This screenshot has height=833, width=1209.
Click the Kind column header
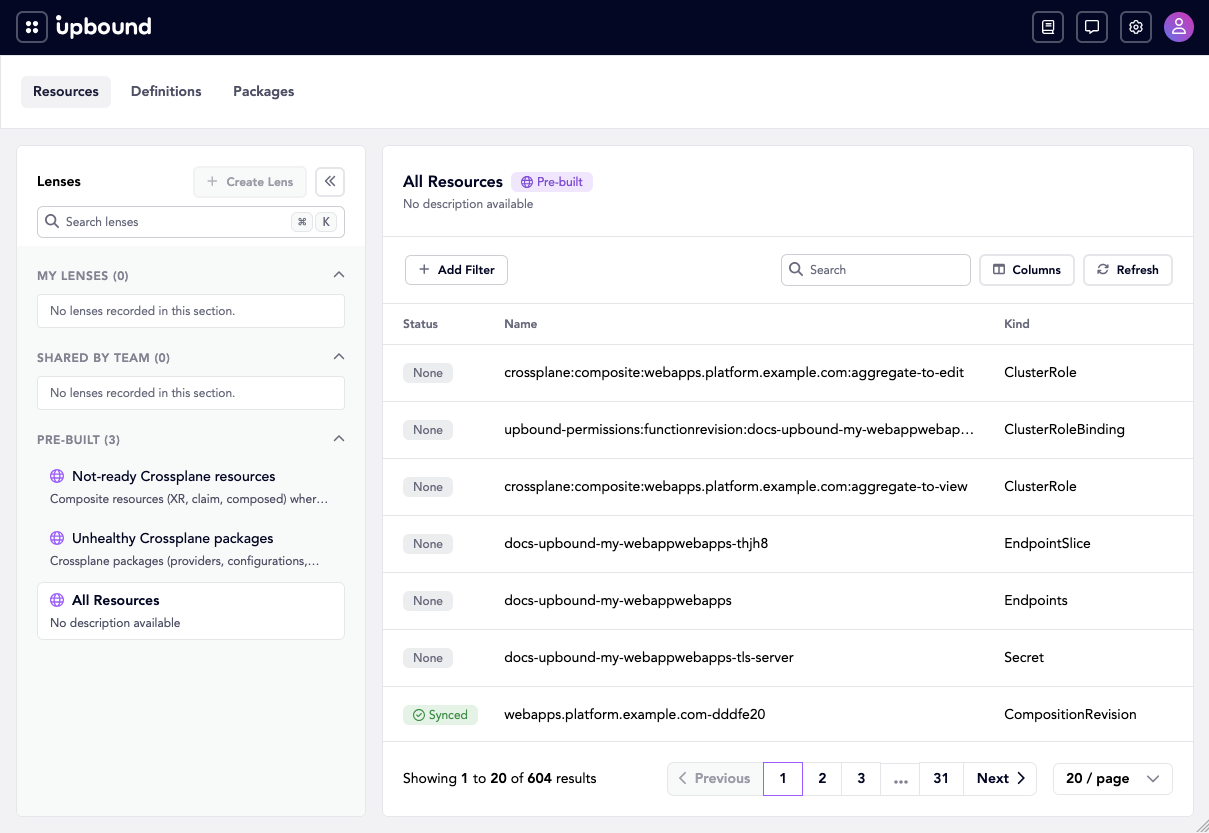(1017, 324)
